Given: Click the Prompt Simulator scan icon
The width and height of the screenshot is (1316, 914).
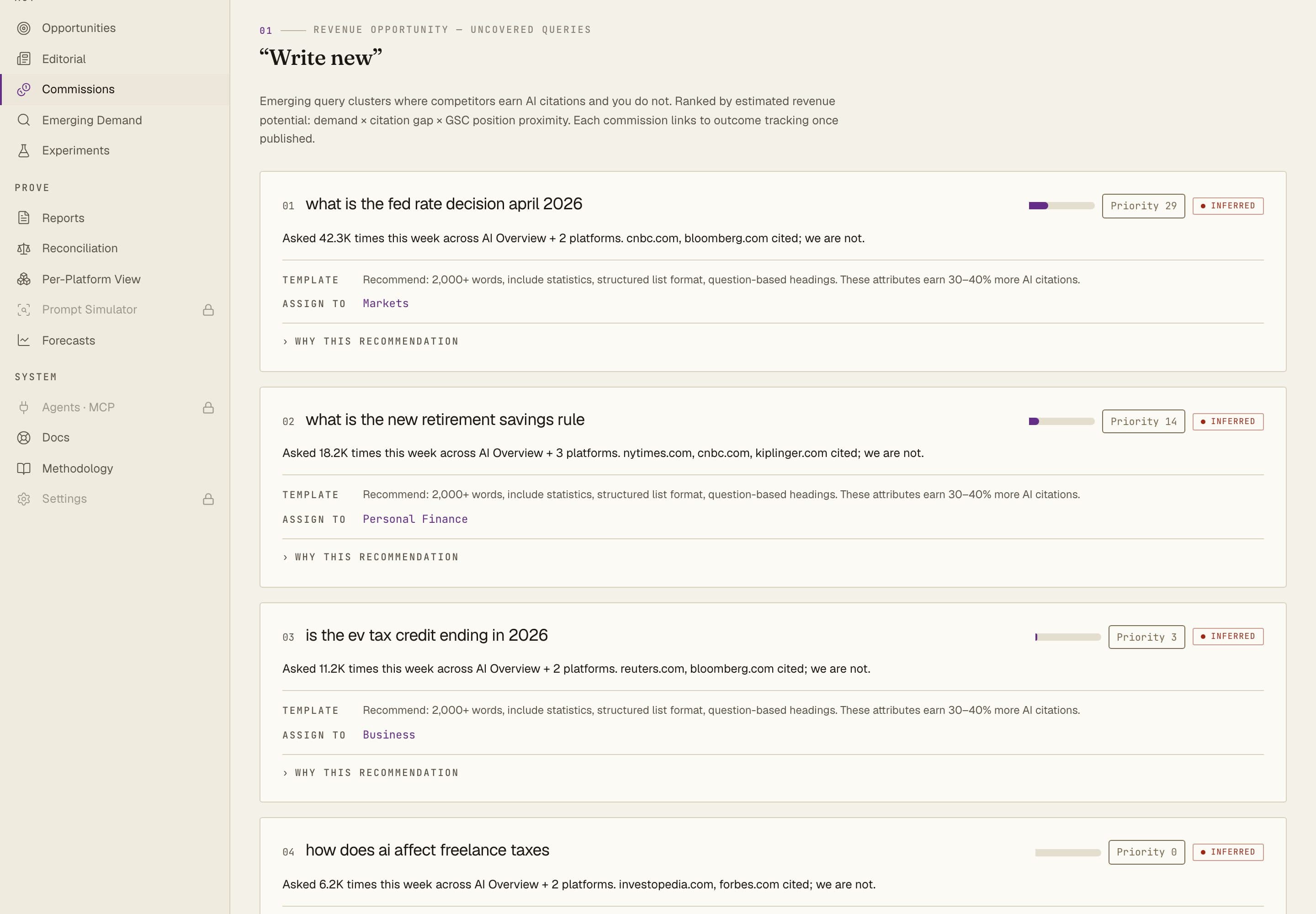Looking at the screenshot, I should pos(23,310).
